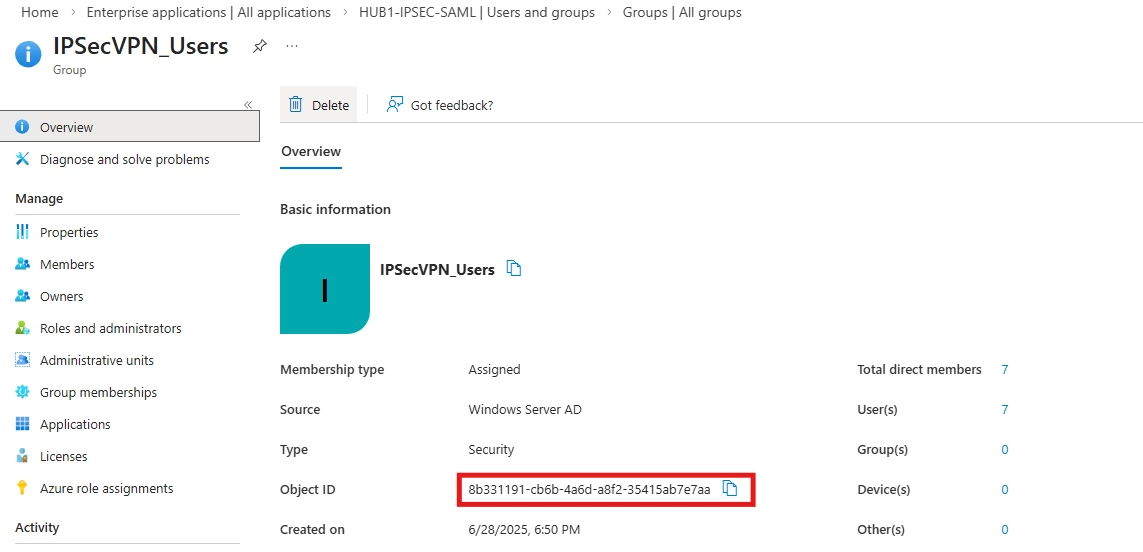Click the Diagnose wrench icon

[x=23, y=158]
